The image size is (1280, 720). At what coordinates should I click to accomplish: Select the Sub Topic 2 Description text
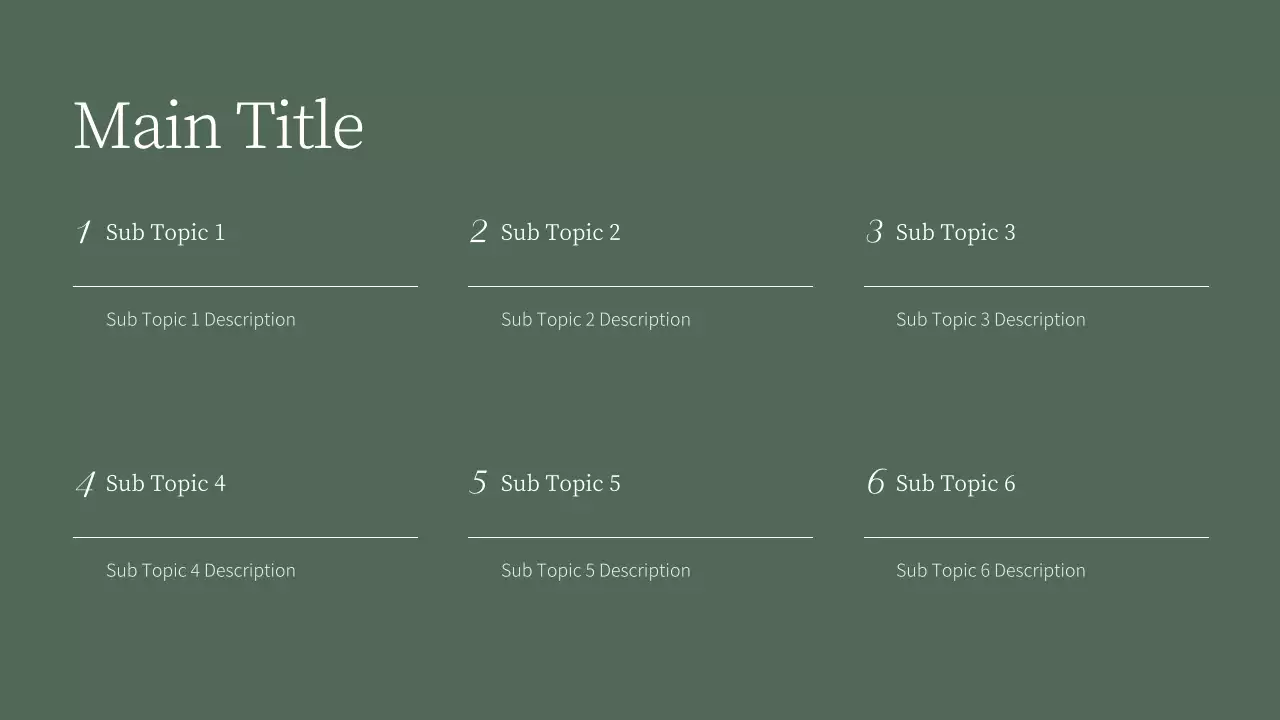click(595, 320)
